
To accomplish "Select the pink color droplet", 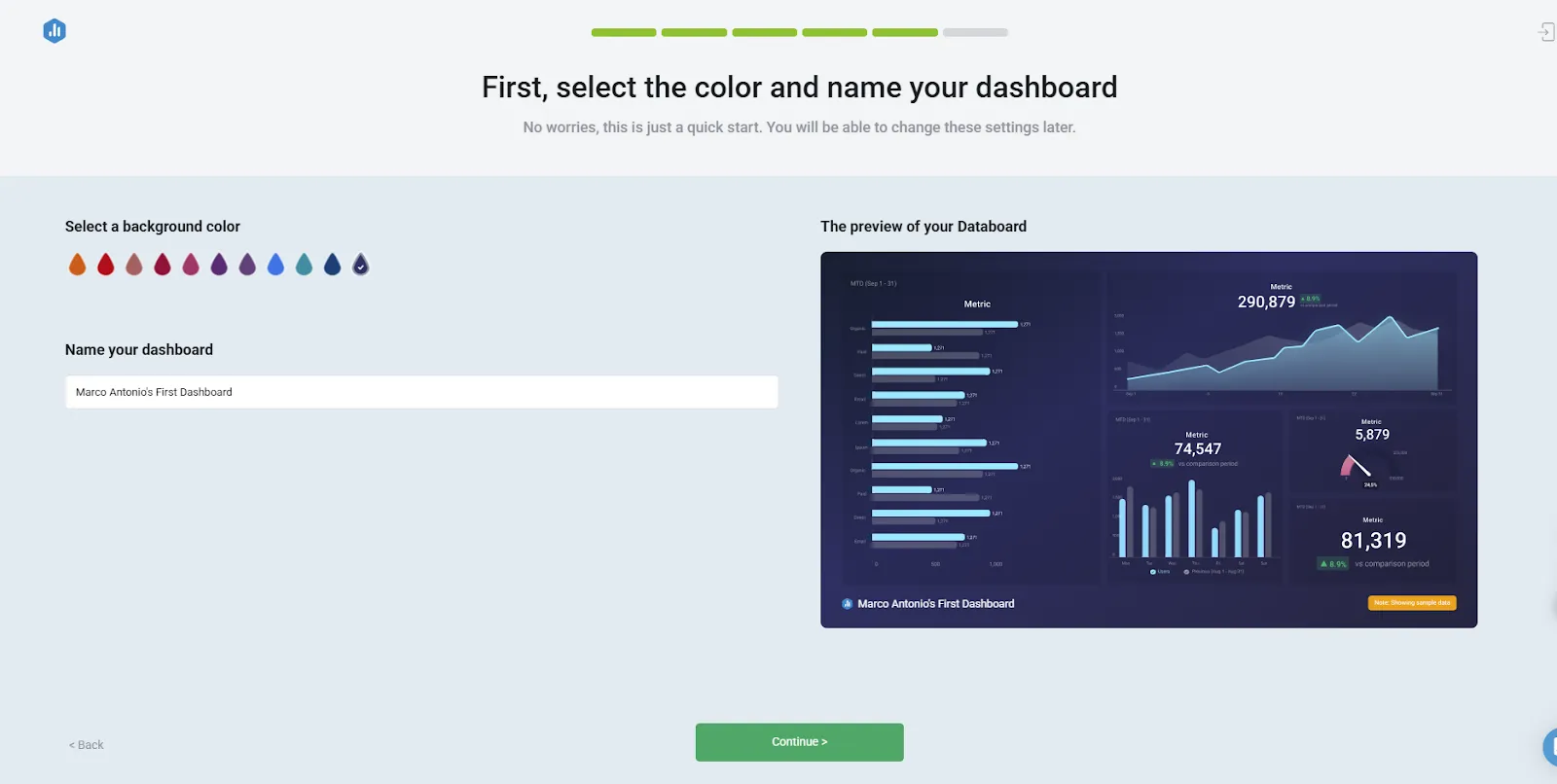I will 190,263.
